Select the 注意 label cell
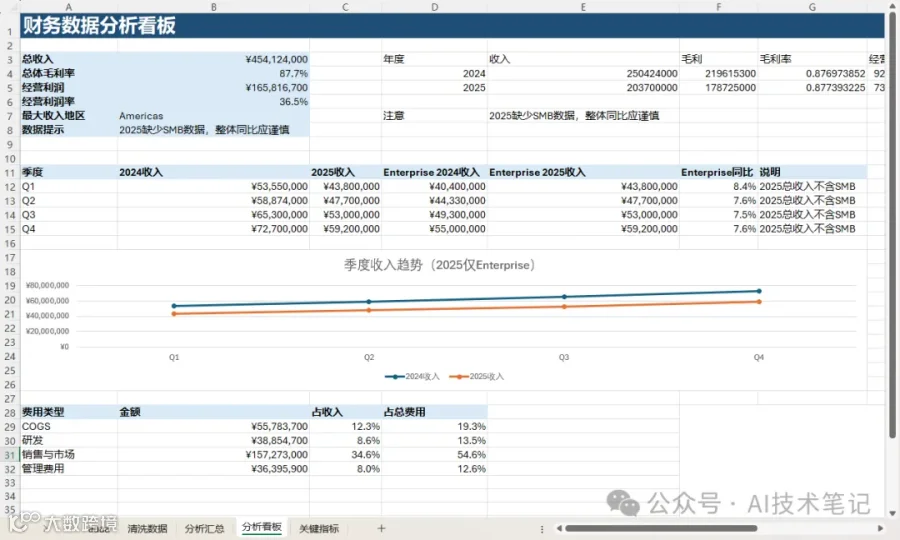This screenshot has width=900, height=540. [435, 116]
